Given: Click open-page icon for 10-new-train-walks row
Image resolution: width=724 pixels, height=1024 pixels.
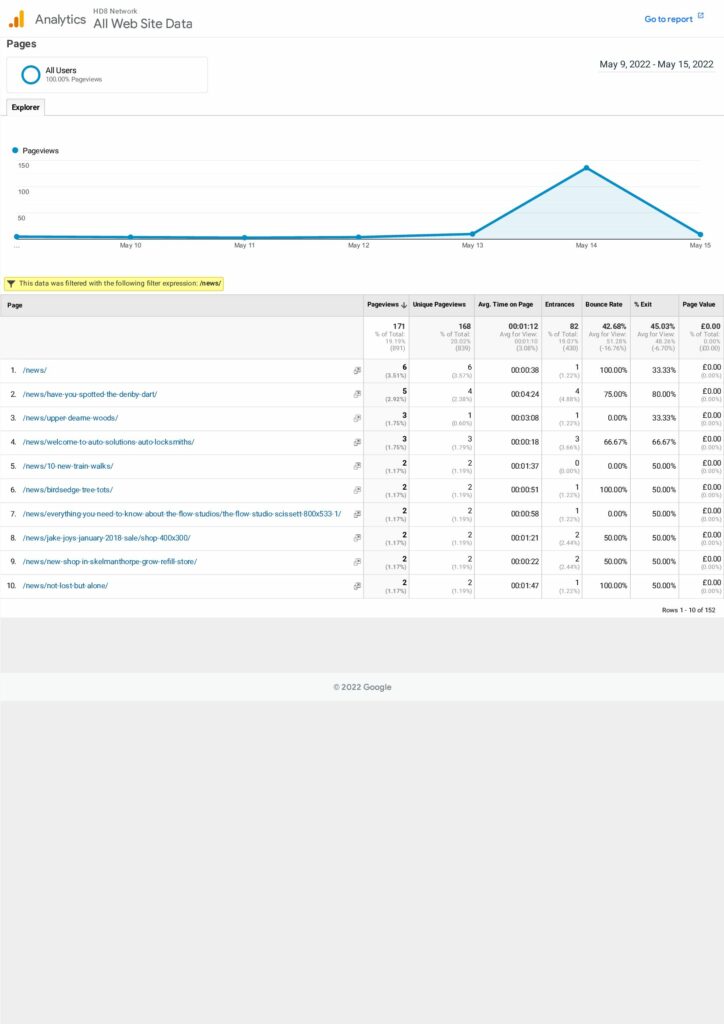Looking at the screenshot, I should 357,466.
